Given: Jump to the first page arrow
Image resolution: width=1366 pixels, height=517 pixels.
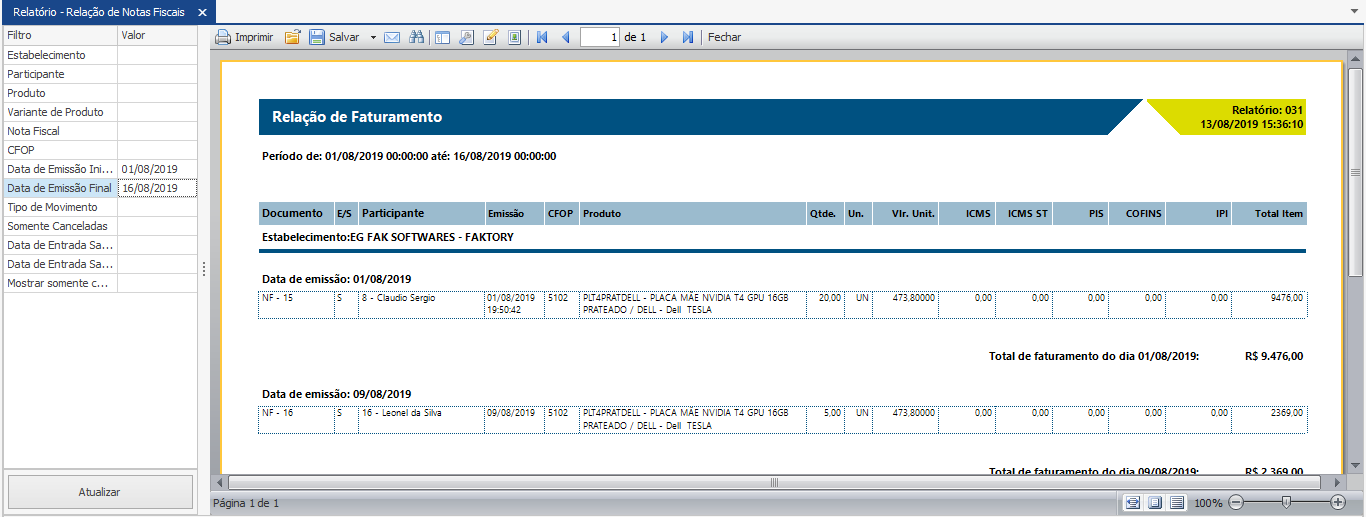Looking at the screenshot, I should coord(542,37).
